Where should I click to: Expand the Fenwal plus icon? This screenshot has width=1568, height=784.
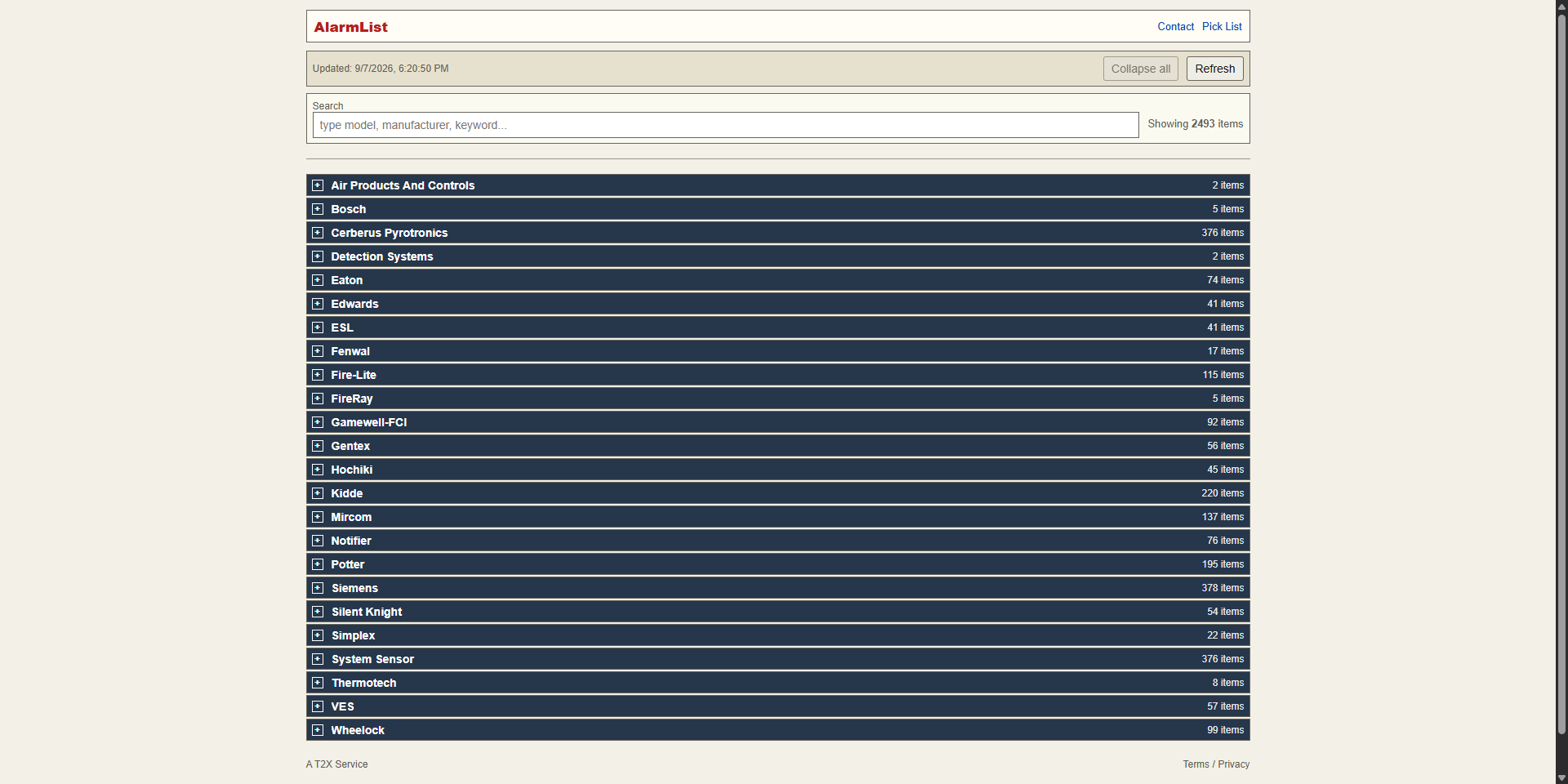coord(318,351)
